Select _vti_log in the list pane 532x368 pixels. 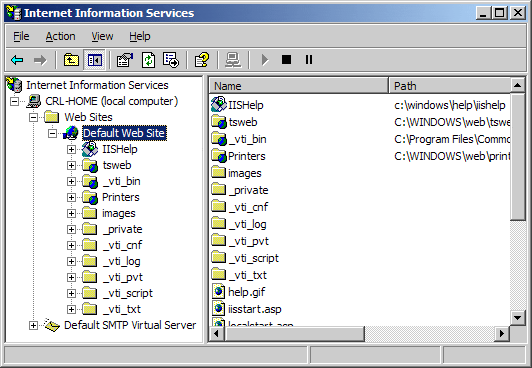(247, 224)
